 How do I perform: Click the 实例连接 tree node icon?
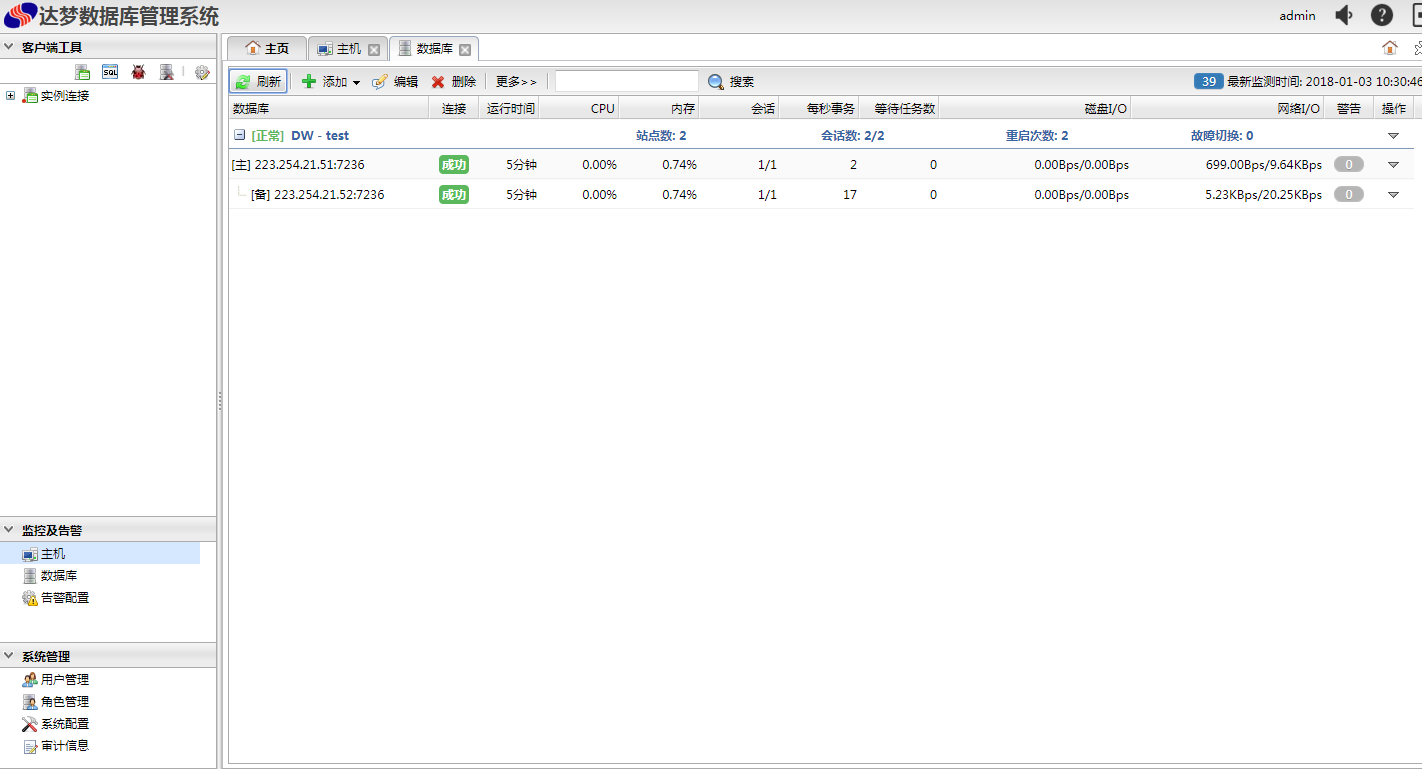pyautogui.click(x=30, y=96)
